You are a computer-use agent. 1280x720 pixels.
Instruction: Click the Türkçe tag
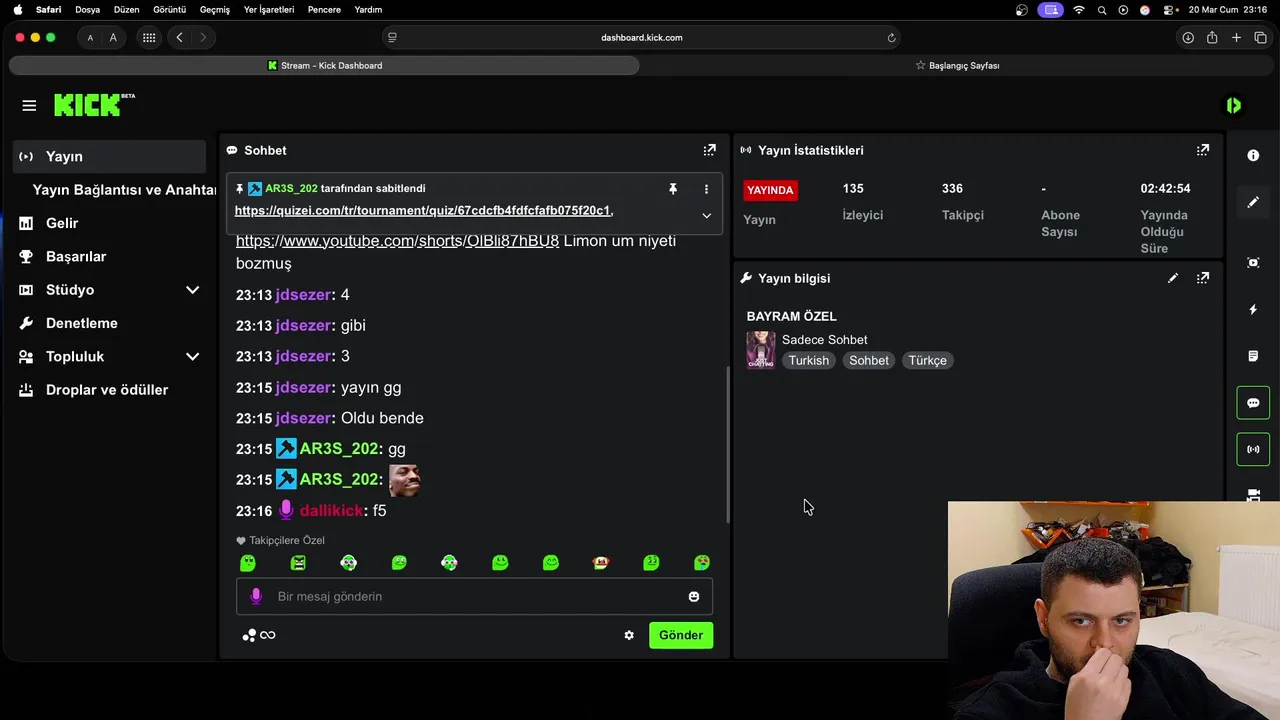tap(927, 360)
